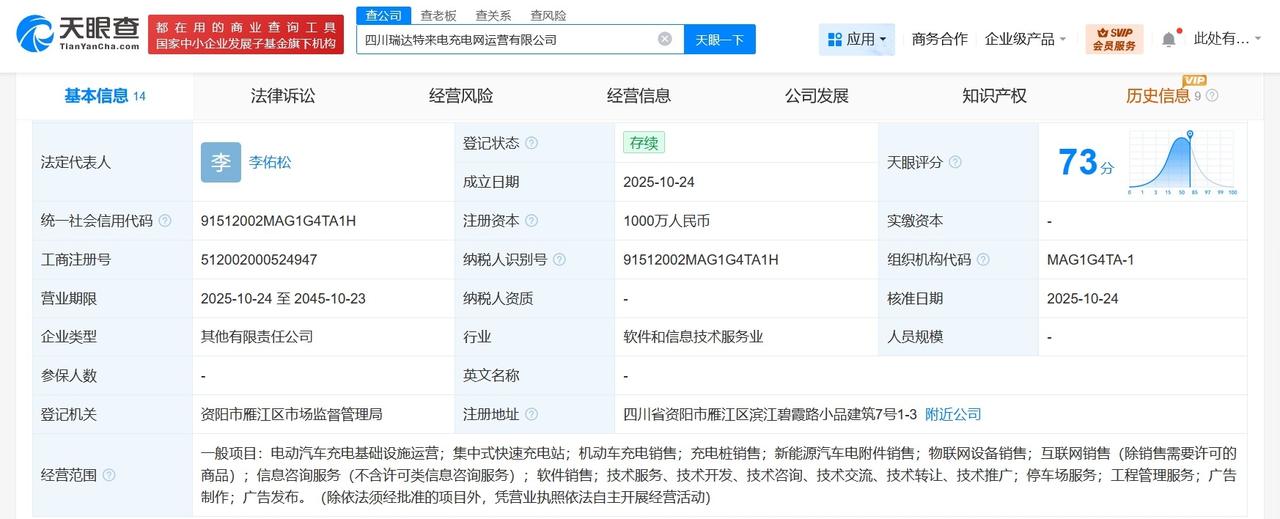Image resolution: width=1280 pixels, height=519 pixels.
Task: Click help icon next to 登记状态
Action: (x=531, y=143)
